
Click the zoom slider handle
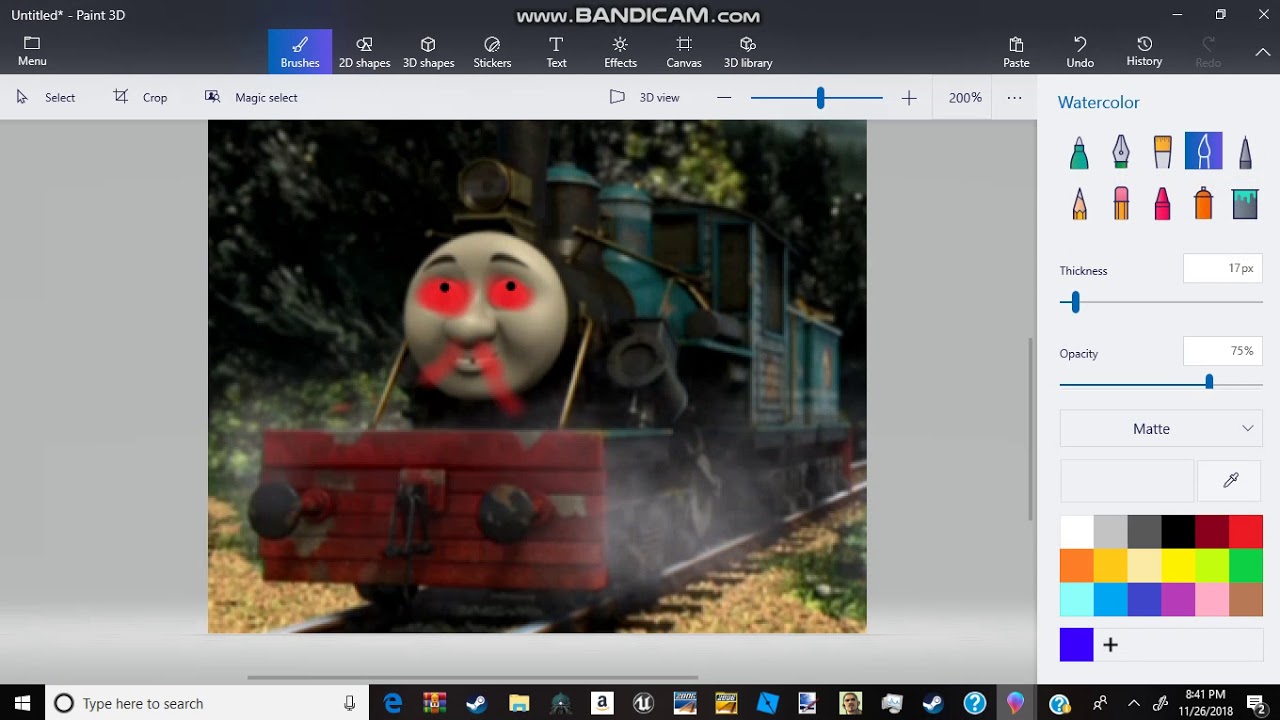[x=820, y=97]
